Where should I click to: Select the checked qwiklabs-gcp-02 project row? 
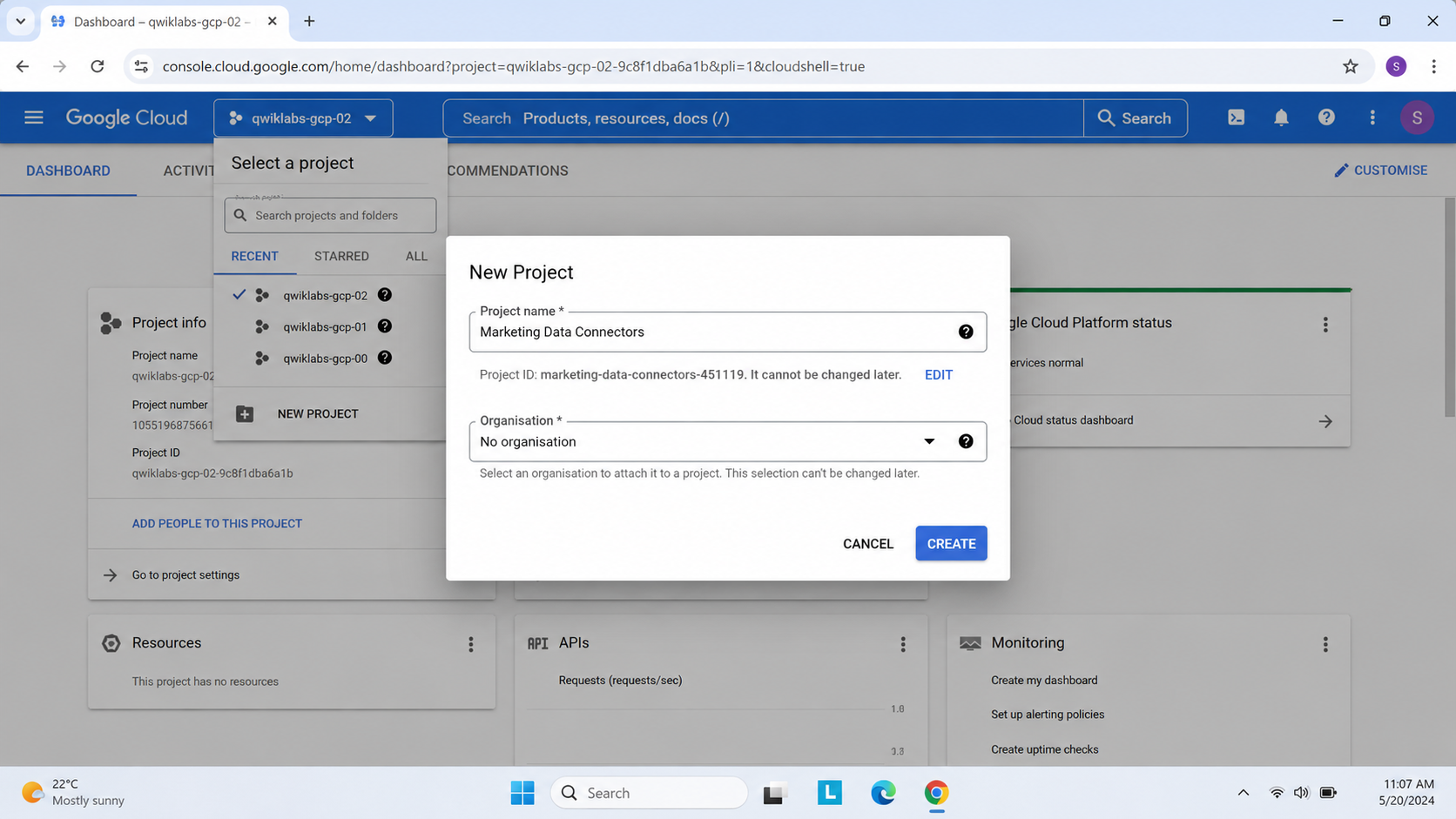point(330,295)
